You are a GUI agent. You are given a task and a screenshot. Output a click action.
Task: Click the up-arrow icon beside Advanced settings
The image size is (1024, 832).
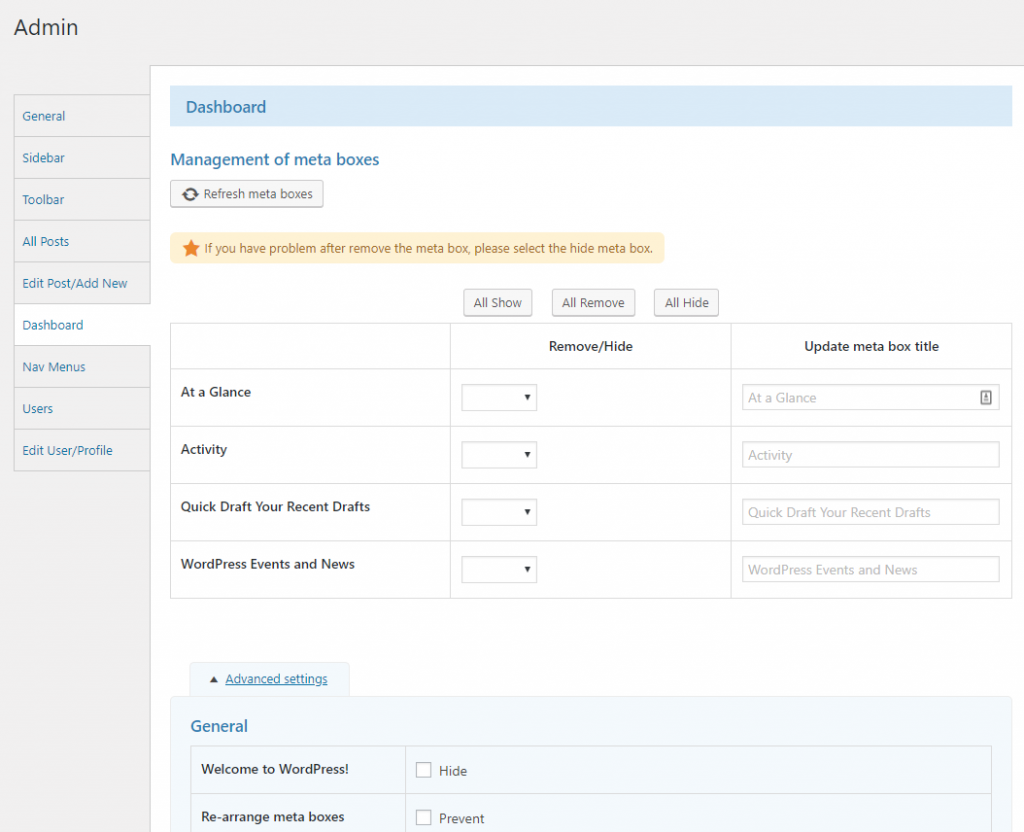click(x=213, y=678)
